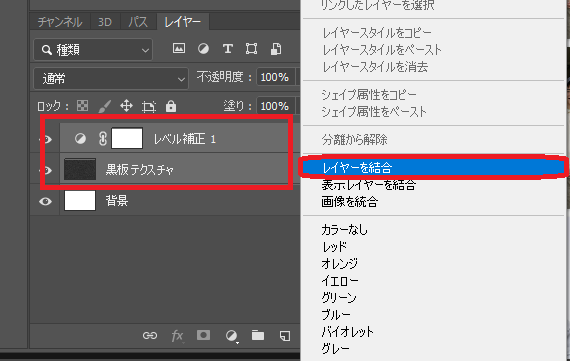Click レイヤースタイルをペースト menu item

click(382, 50)
